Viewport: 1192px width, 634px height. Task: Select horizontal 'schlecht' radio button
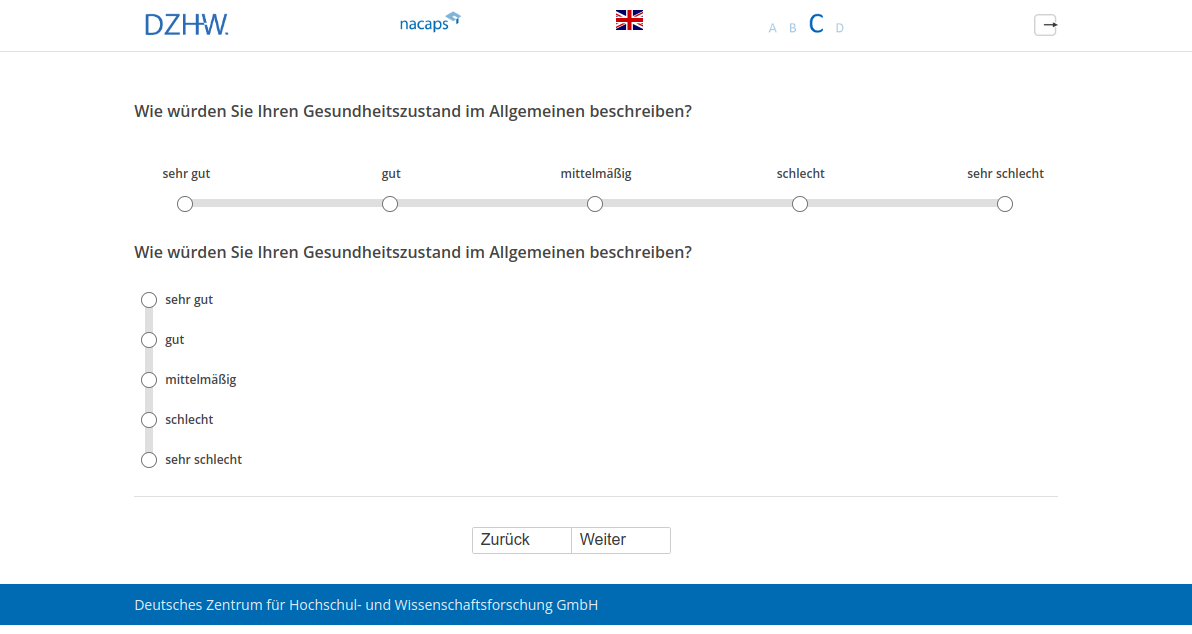[x=800, y=204]
